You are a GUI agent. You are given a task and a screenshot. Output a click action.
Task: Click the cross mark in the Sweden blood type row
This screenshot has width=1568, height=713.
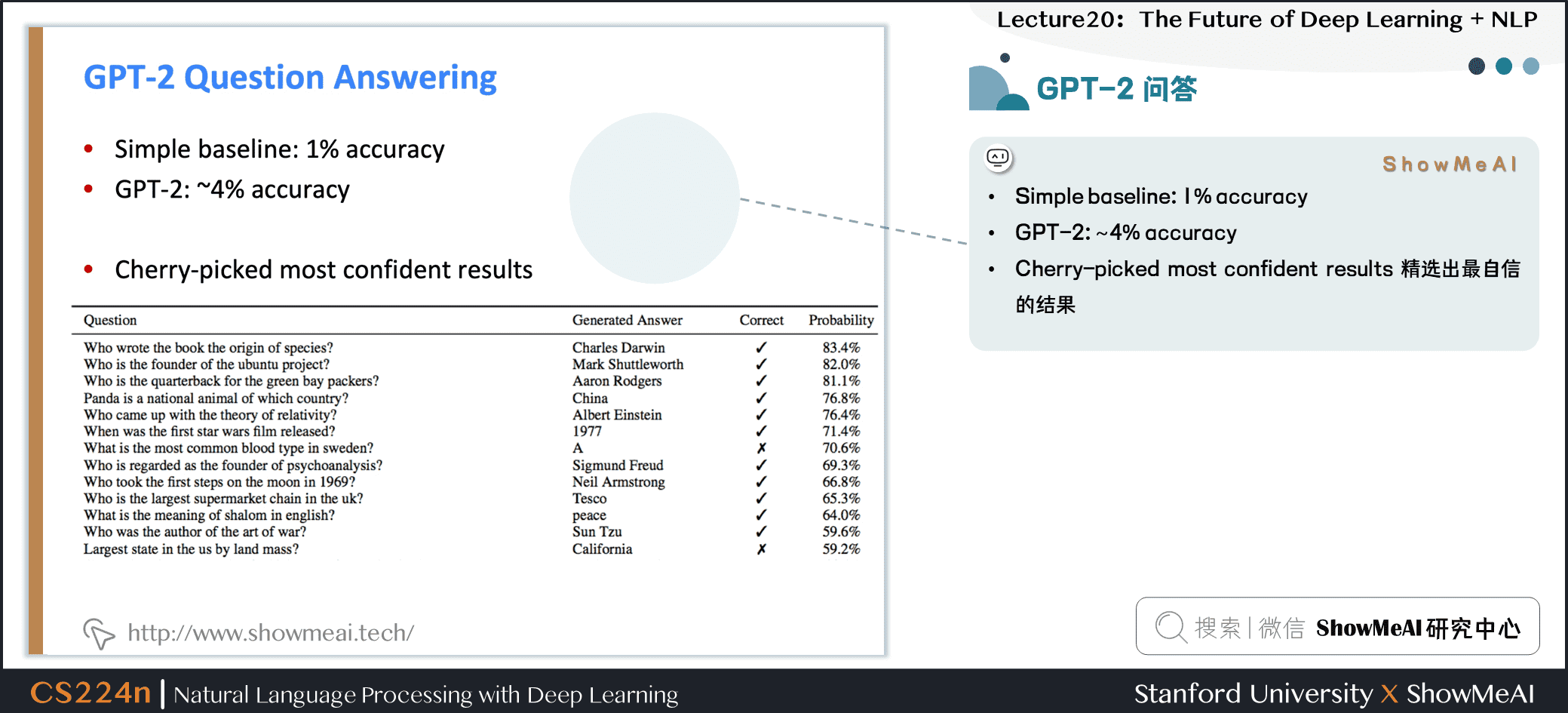tap(762, 448)
